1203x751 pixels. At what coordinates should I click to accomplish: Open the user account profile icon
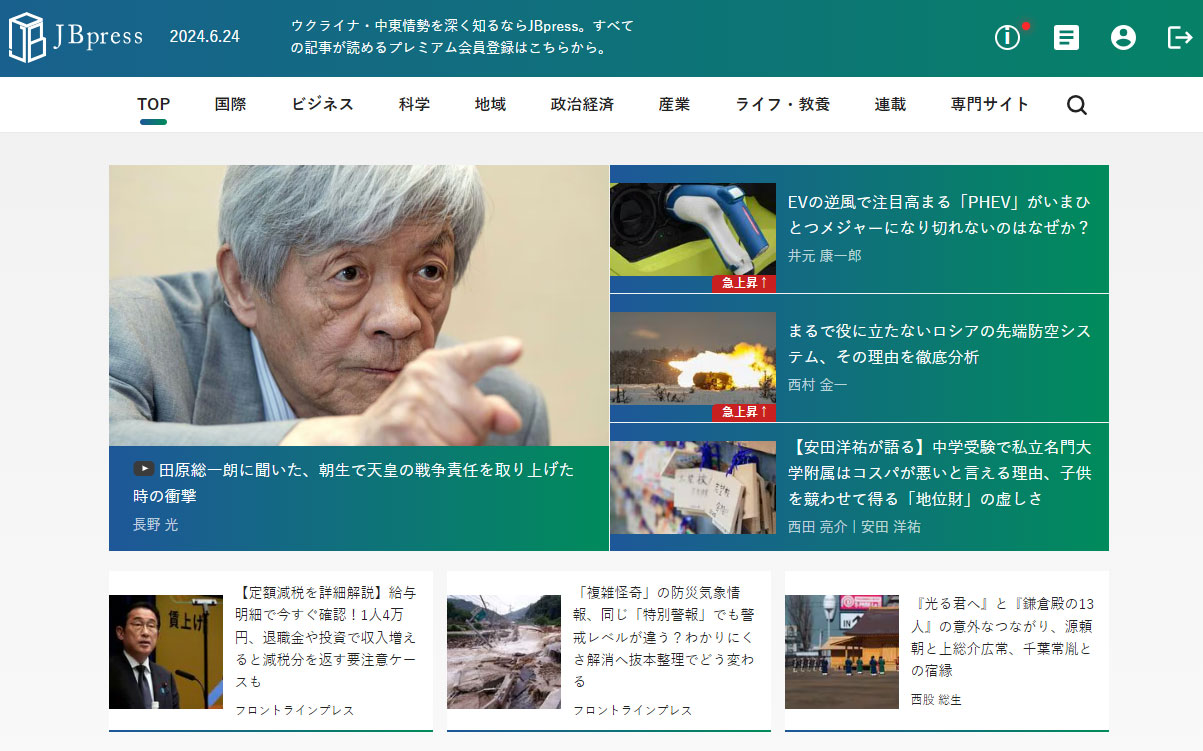(x=1123, y=38)
